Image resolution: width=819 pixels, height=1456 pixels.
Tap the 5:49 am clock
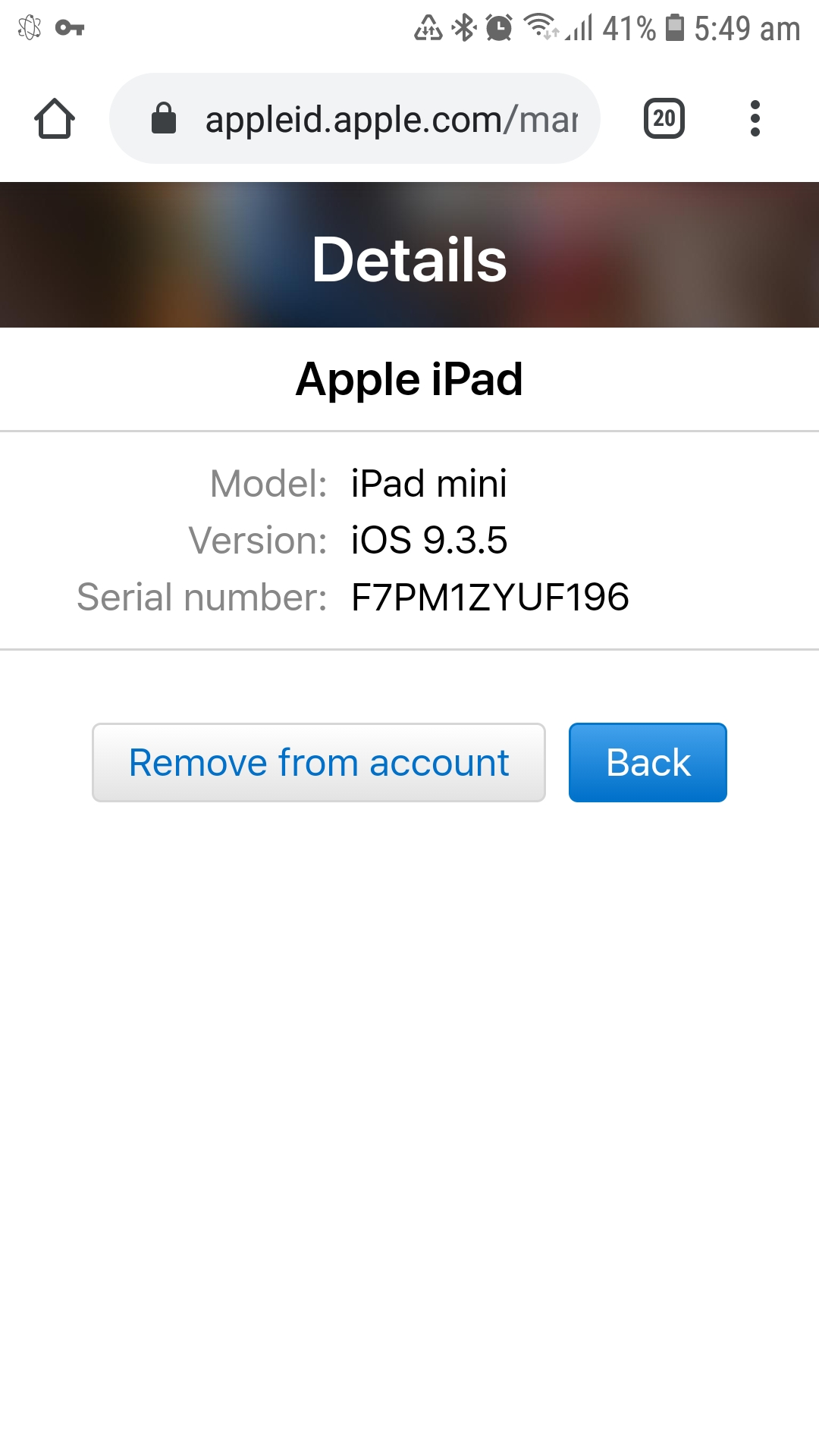click(x=747, y=29)
